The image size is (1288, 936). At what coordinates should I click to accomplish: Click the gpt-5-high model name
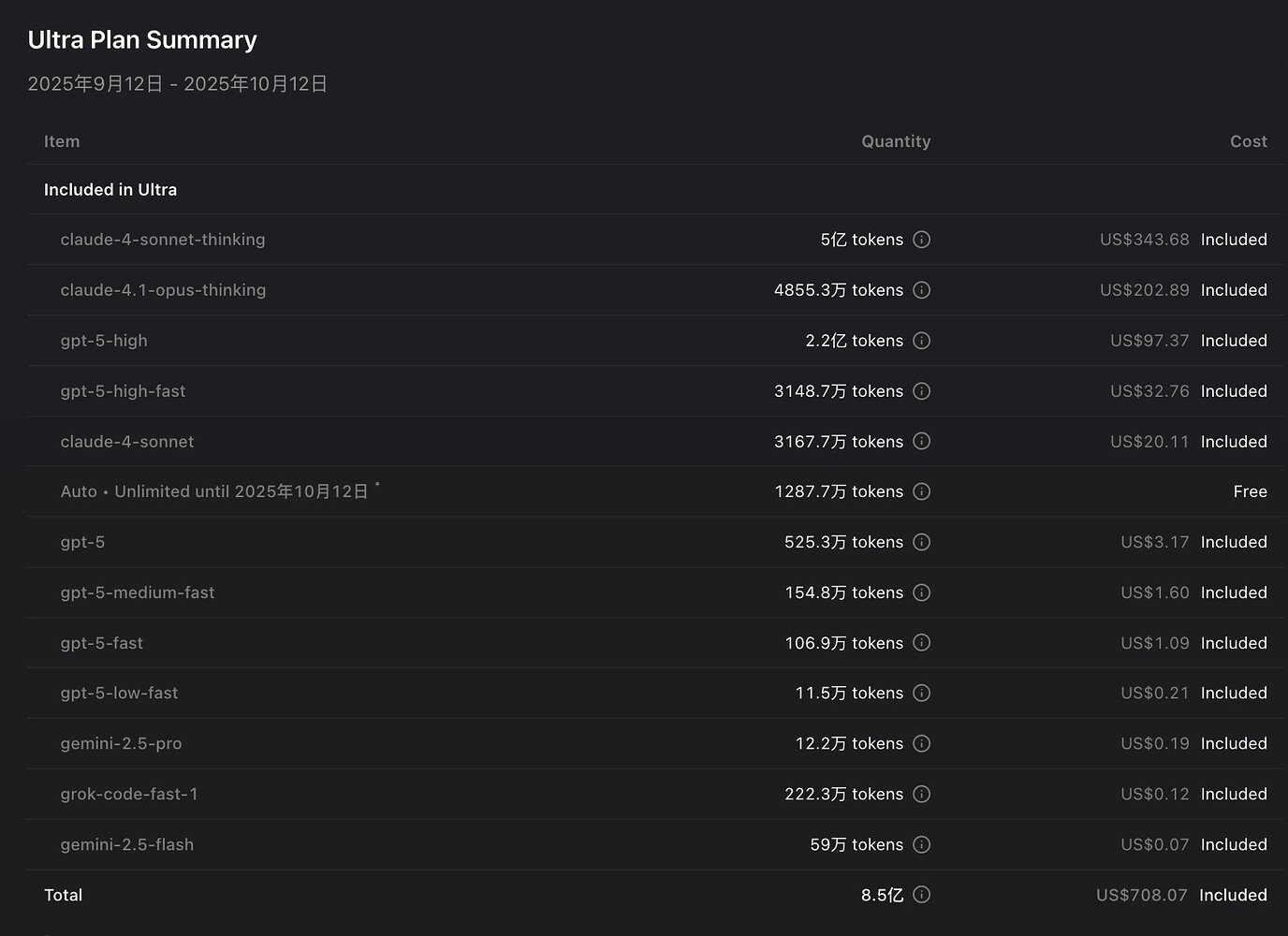click(x=104, y=341)
